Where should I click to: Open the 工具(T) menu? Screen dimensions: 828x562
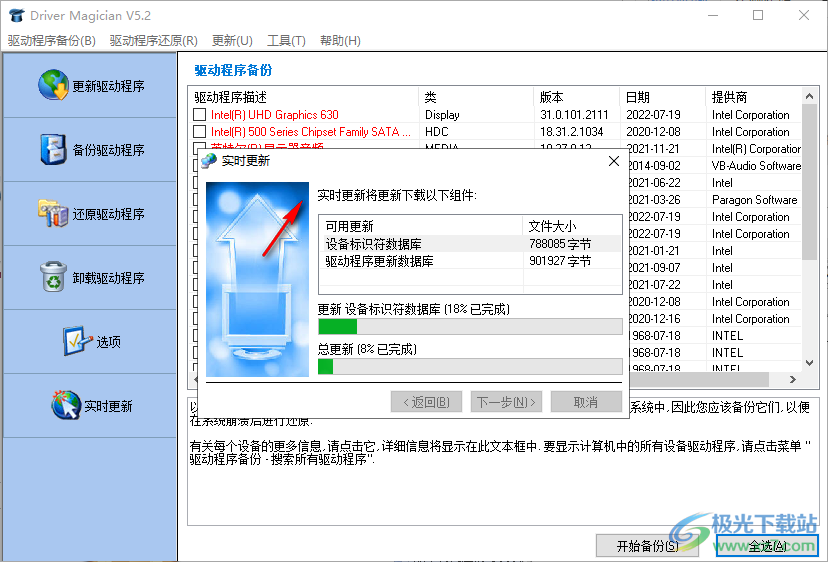tap(286, 41)
